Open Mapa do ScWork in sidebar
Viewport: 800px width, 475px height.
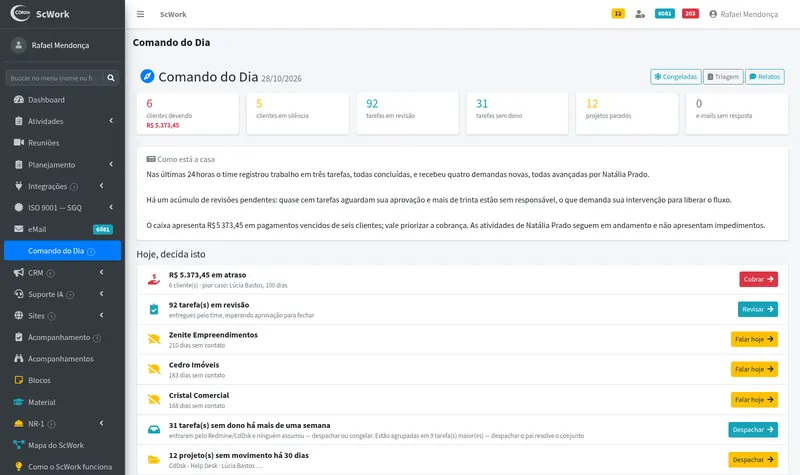62,445
